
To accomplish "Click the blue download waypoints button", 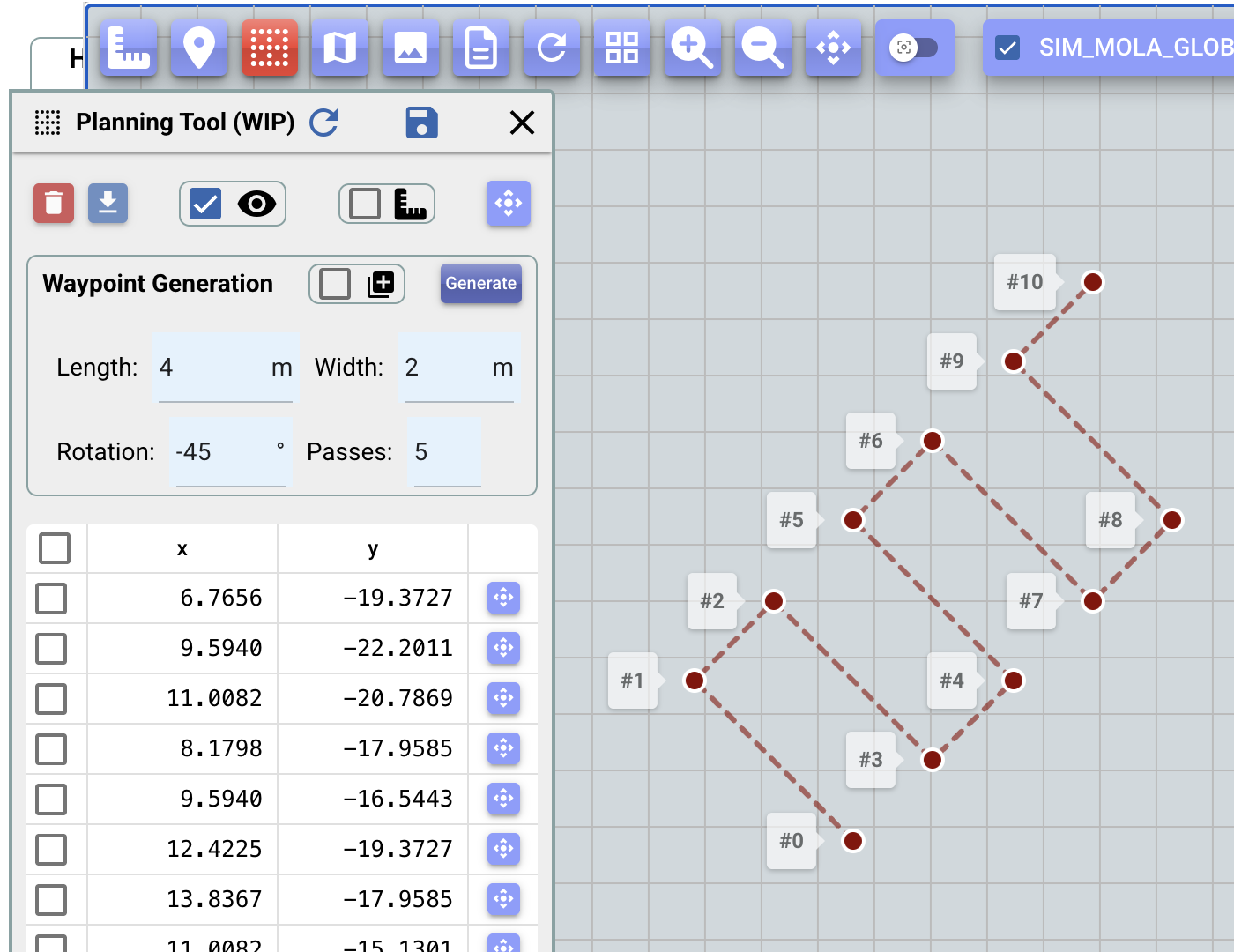I will point(108,204).
